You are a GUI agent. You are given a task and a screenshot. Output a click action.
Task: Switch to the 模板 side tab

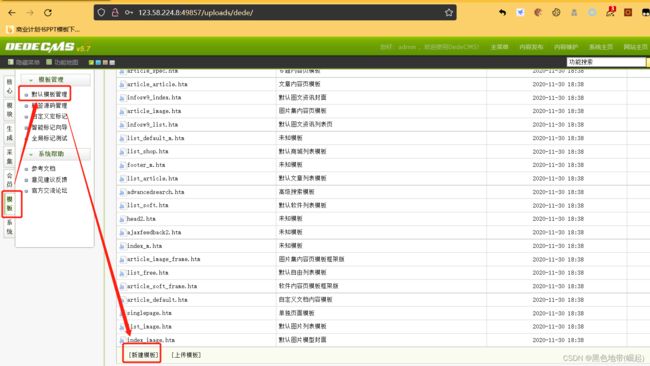(x=10, y=204)
